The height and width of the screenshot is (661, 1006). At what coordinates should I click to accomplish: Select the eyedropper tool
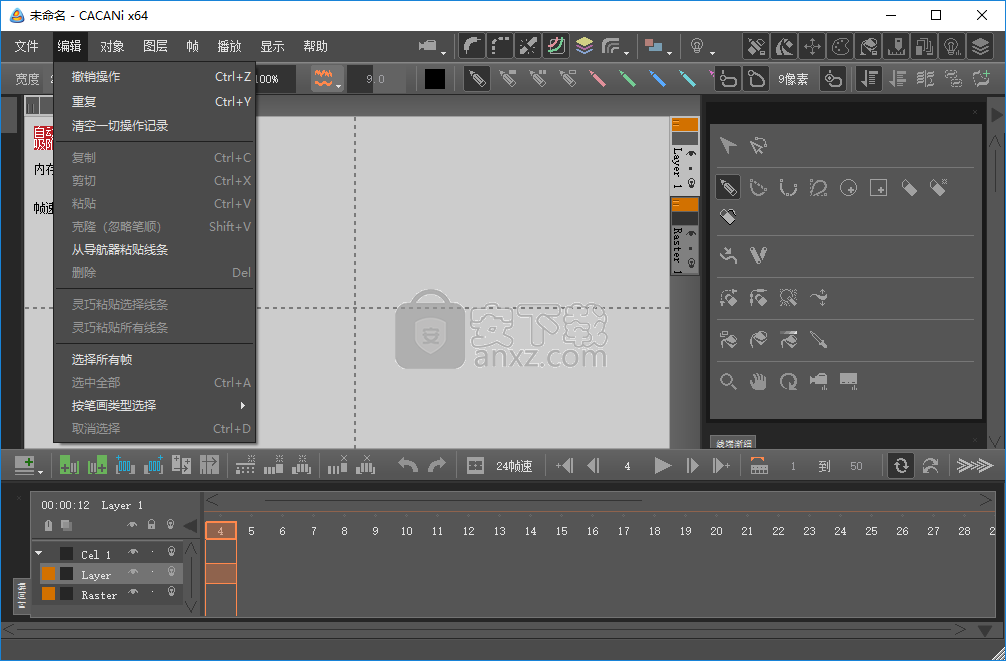click(x=819, y=339)
